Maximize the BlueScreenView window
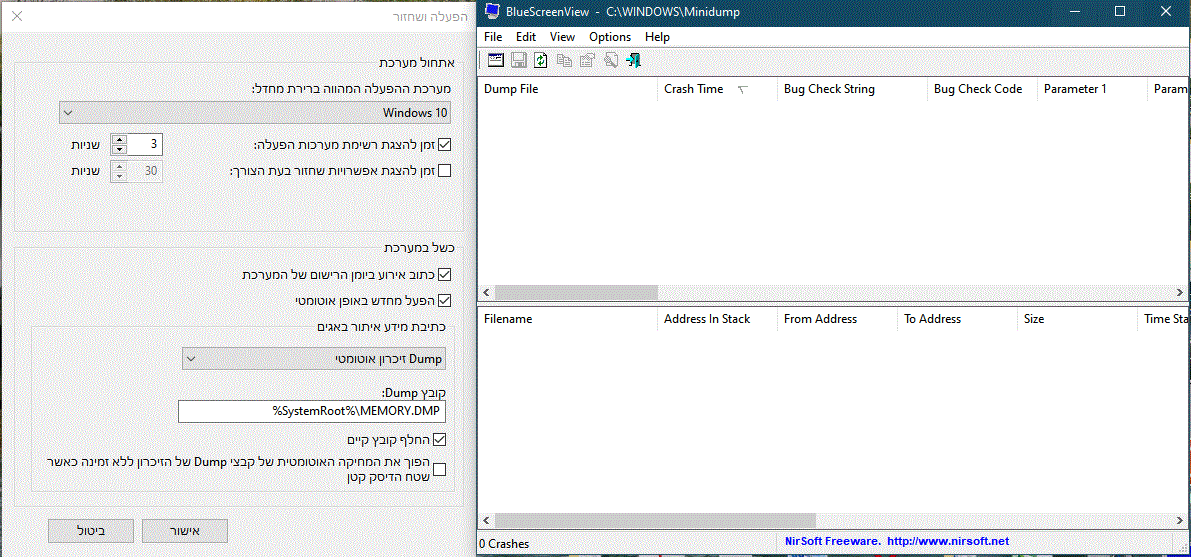The height and width of the screenshot is (557, 1191). (1120, 11)
